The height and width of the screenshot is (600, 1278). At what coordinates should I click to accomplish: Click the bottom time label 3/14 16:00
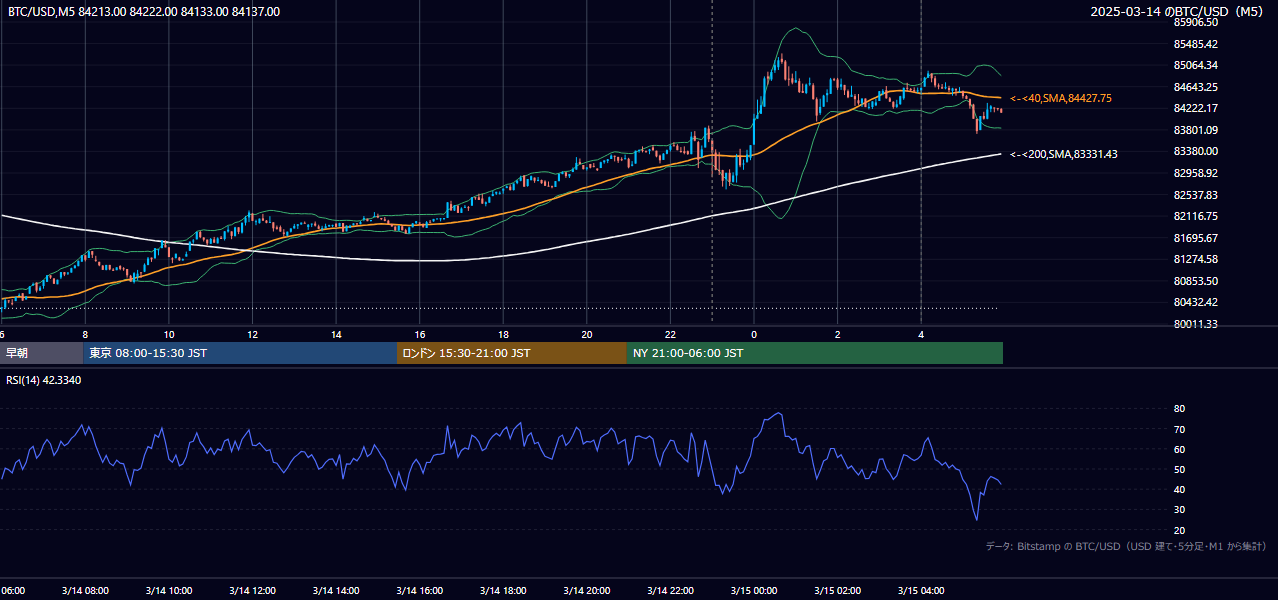tap(419, 591)
